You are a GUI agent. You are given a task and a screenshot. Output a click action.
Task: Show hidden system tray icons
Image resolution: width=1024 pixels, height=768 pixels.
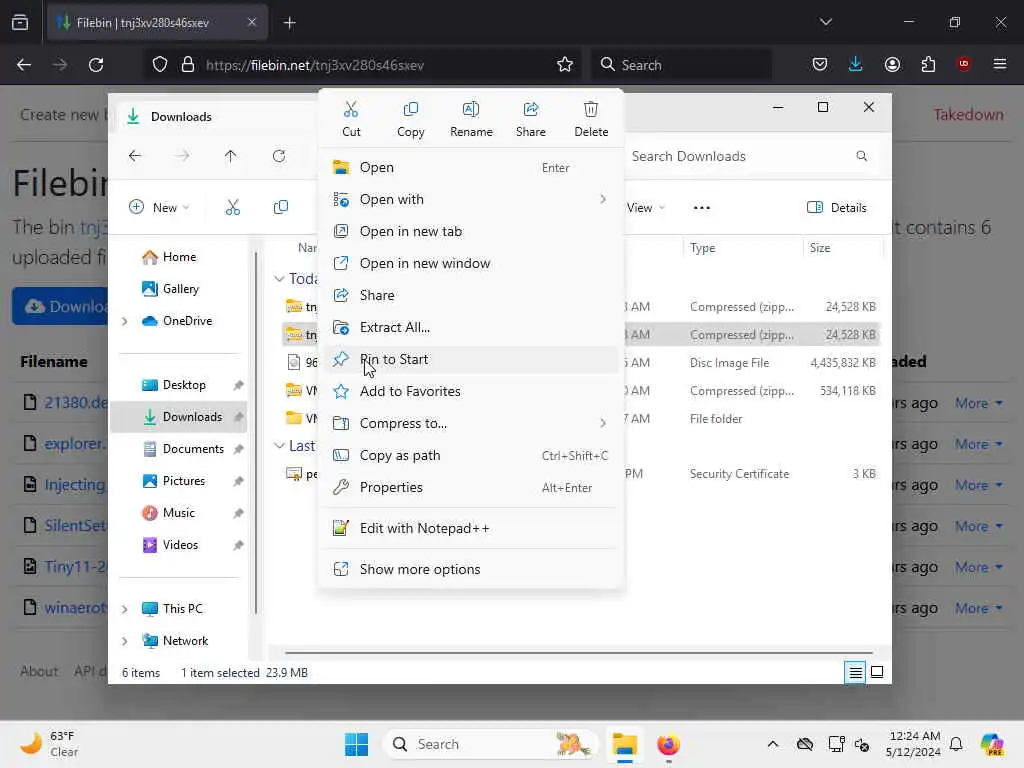(773, 744)
